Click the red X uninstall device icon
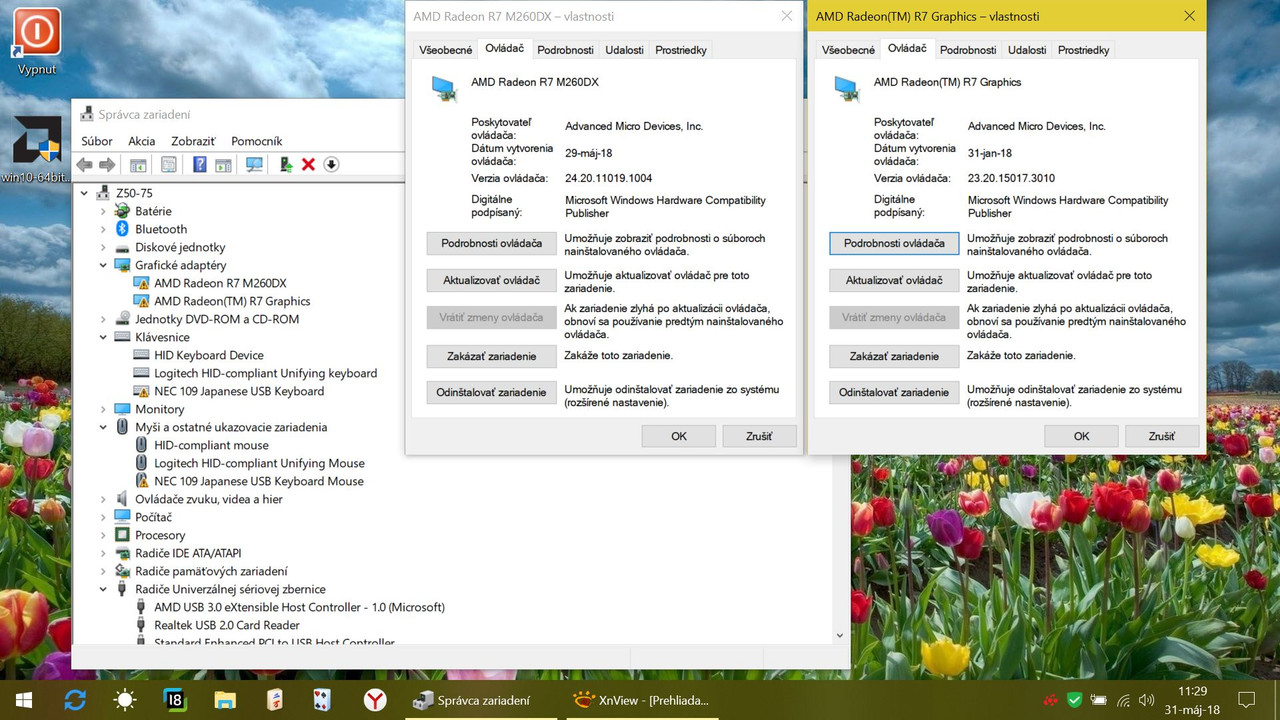 click(309, 165)
